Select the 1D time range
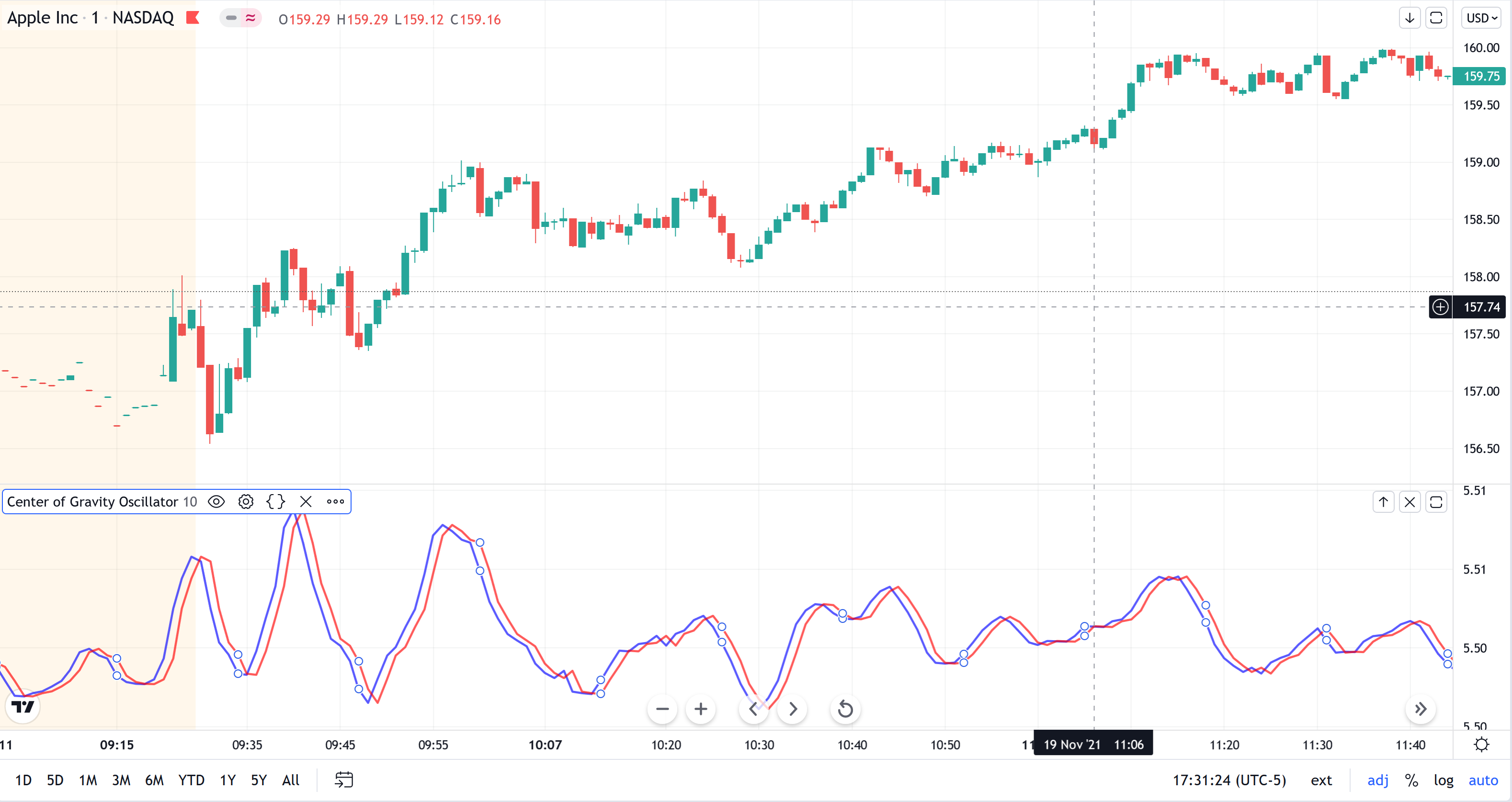This screenshot has width=1512, height=802. point(23,780)
